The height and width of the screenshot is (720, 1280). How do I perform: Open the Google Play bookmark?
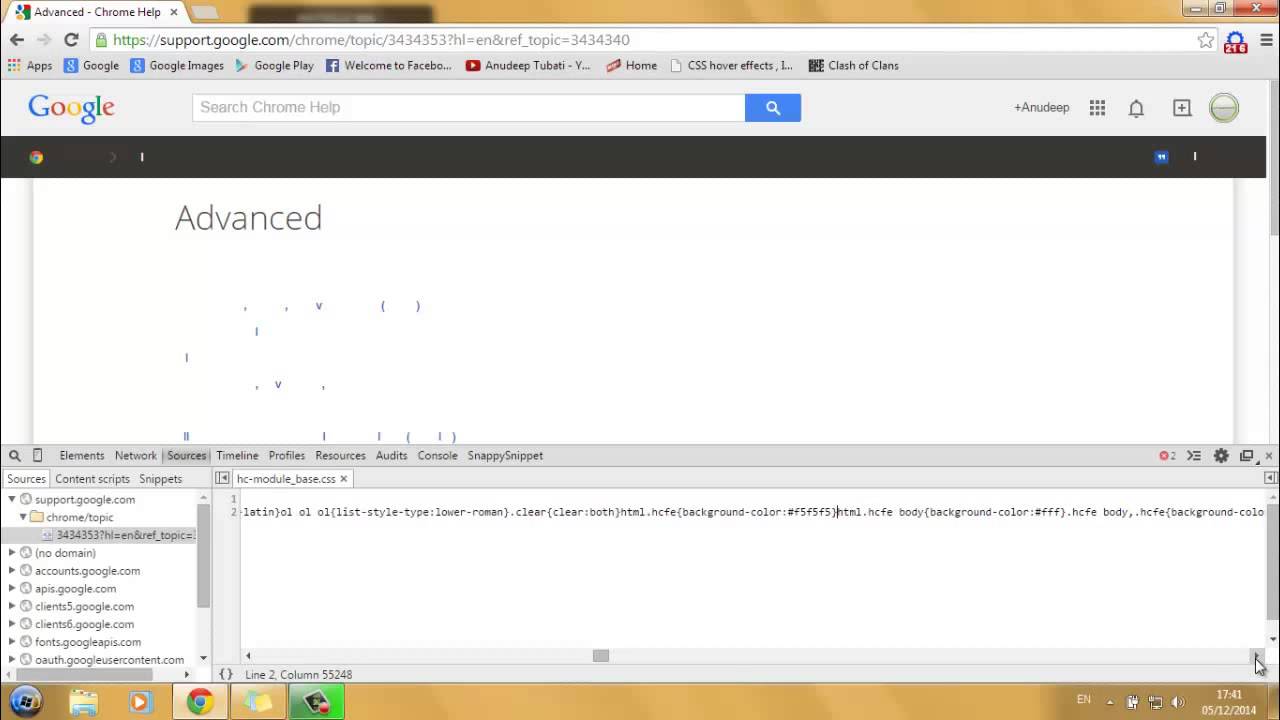(274, 66)
